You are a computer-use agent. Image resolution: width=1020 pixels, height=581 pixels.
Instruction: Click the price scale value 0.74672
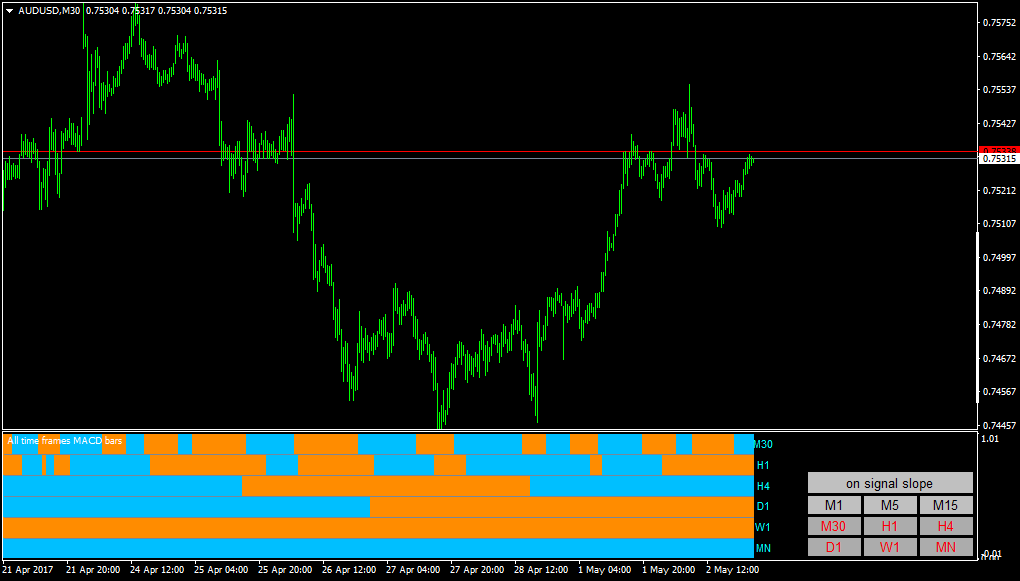pyautogui.click(x=1000, y=358)
